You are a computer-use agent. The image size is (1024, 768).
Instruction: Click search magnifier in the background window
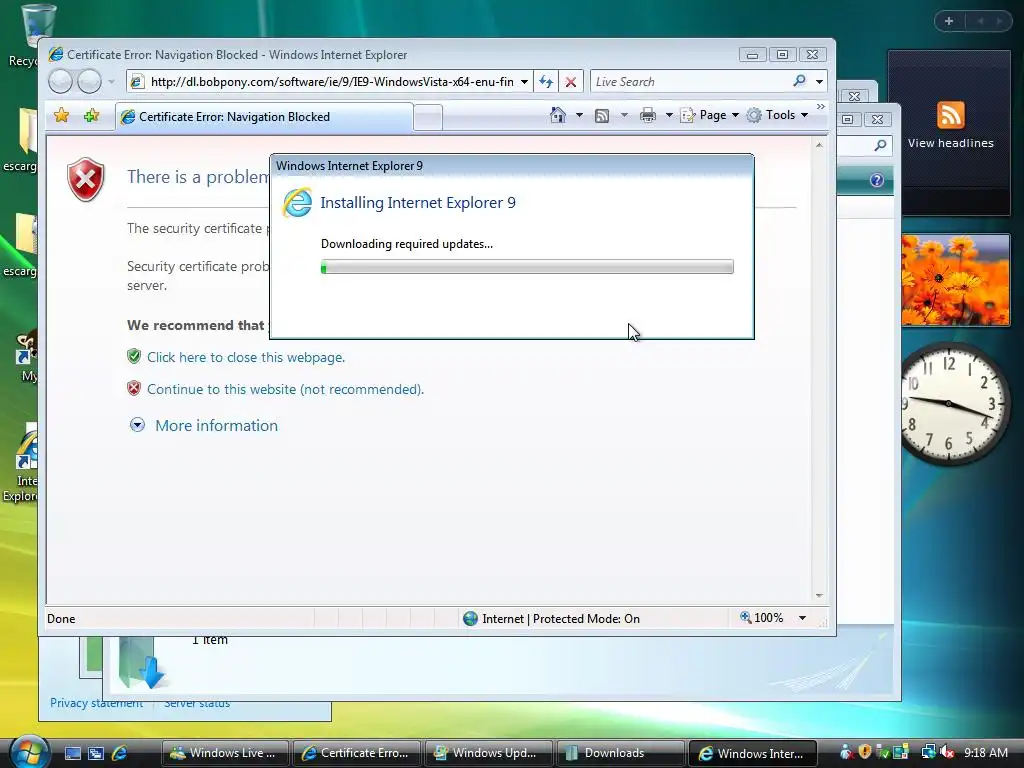pyautogui.click(x=880, y=145)
